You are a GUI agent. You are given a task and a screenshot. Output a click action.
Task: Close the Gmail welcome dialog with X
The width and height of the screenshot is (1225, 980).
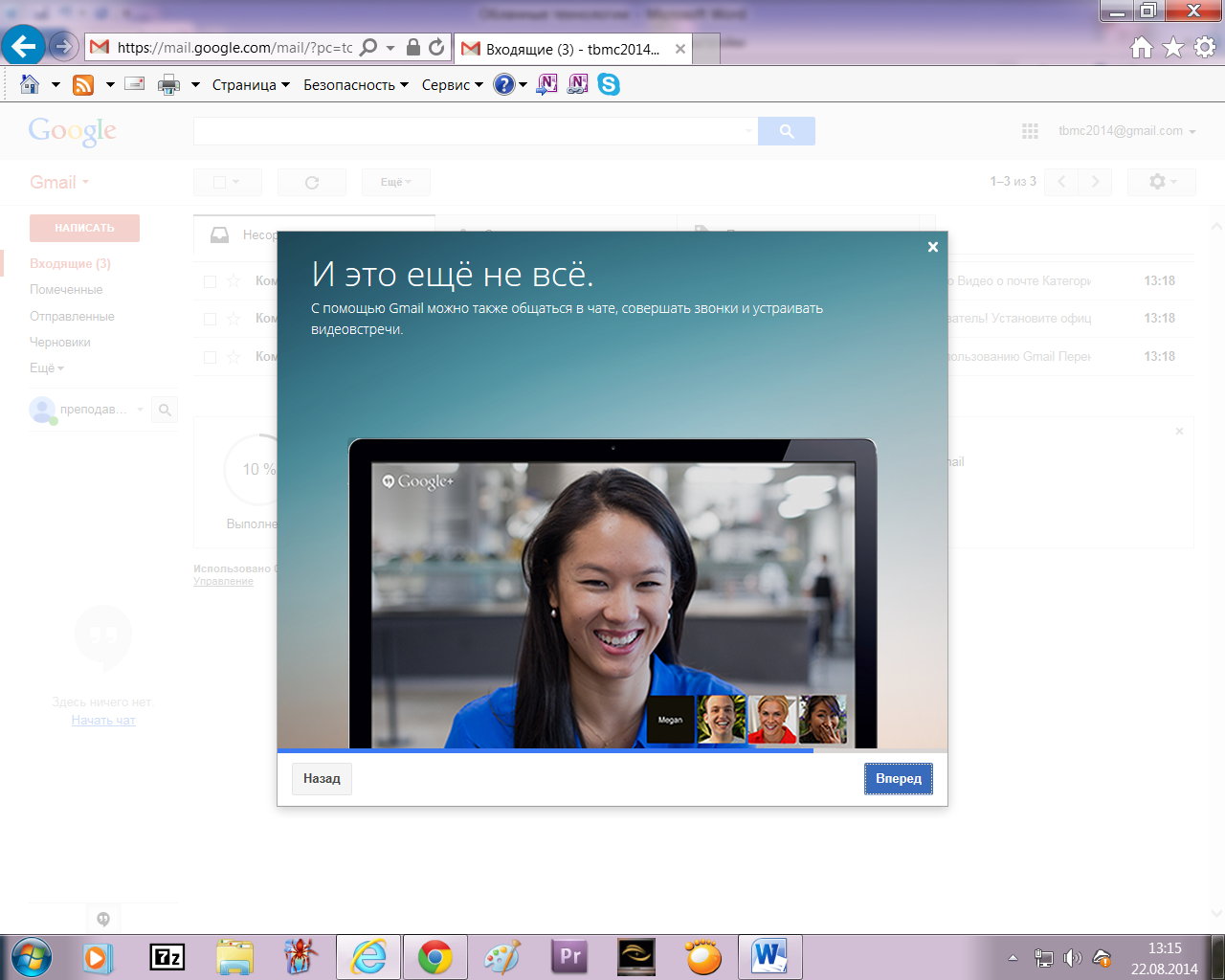[933, 247]
